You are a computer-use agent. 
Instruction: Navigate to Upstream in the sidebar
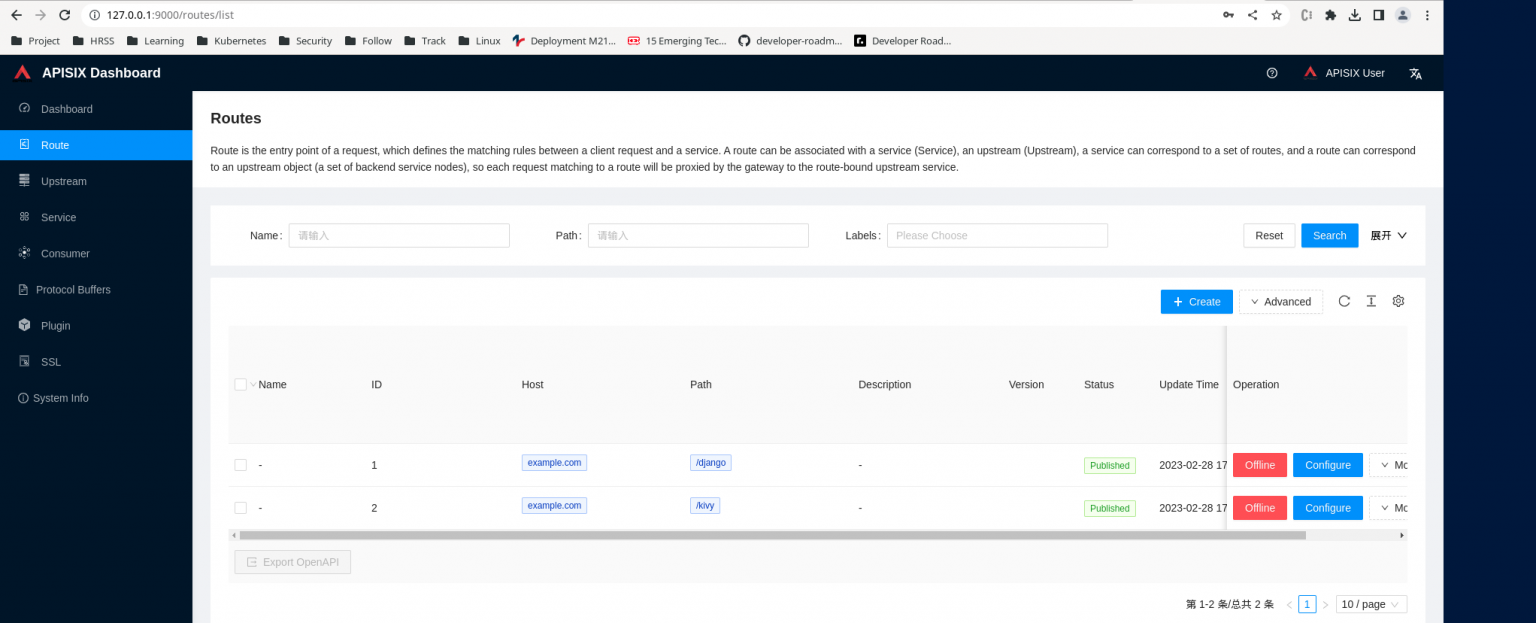[63, 181]
